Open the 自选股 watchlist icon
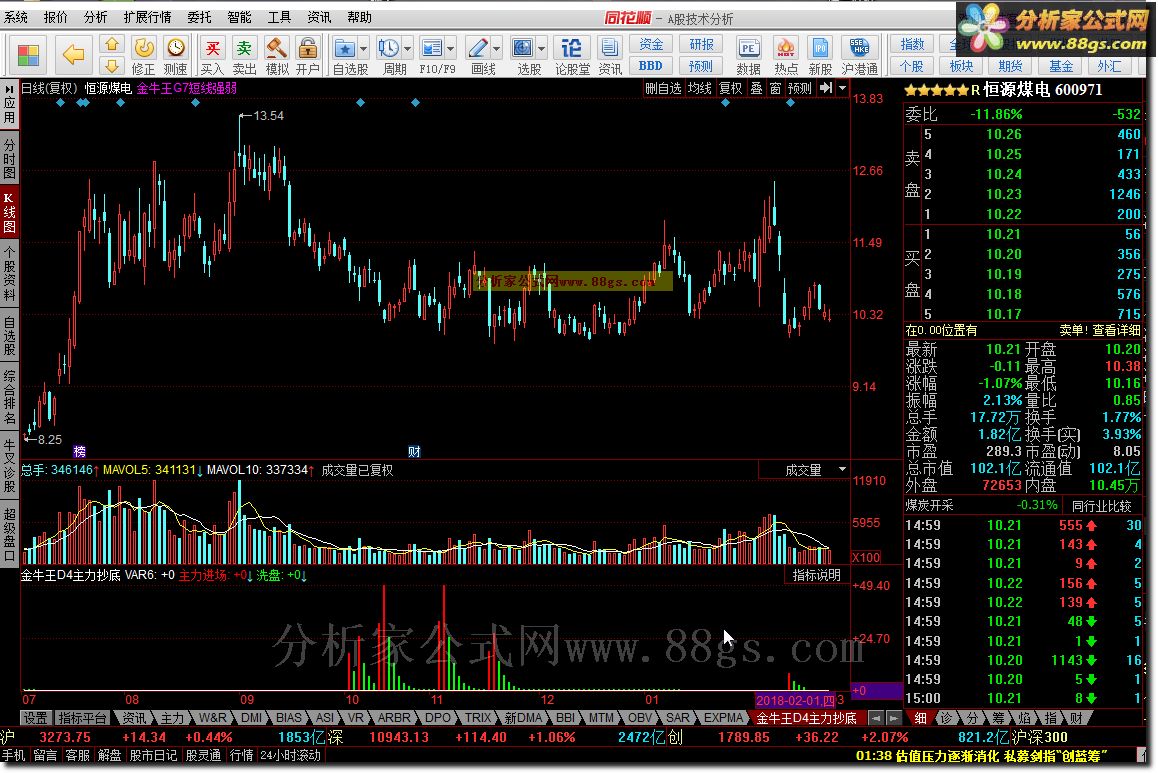This screenshot has height=773, width=1158. [x=345, y=55]
